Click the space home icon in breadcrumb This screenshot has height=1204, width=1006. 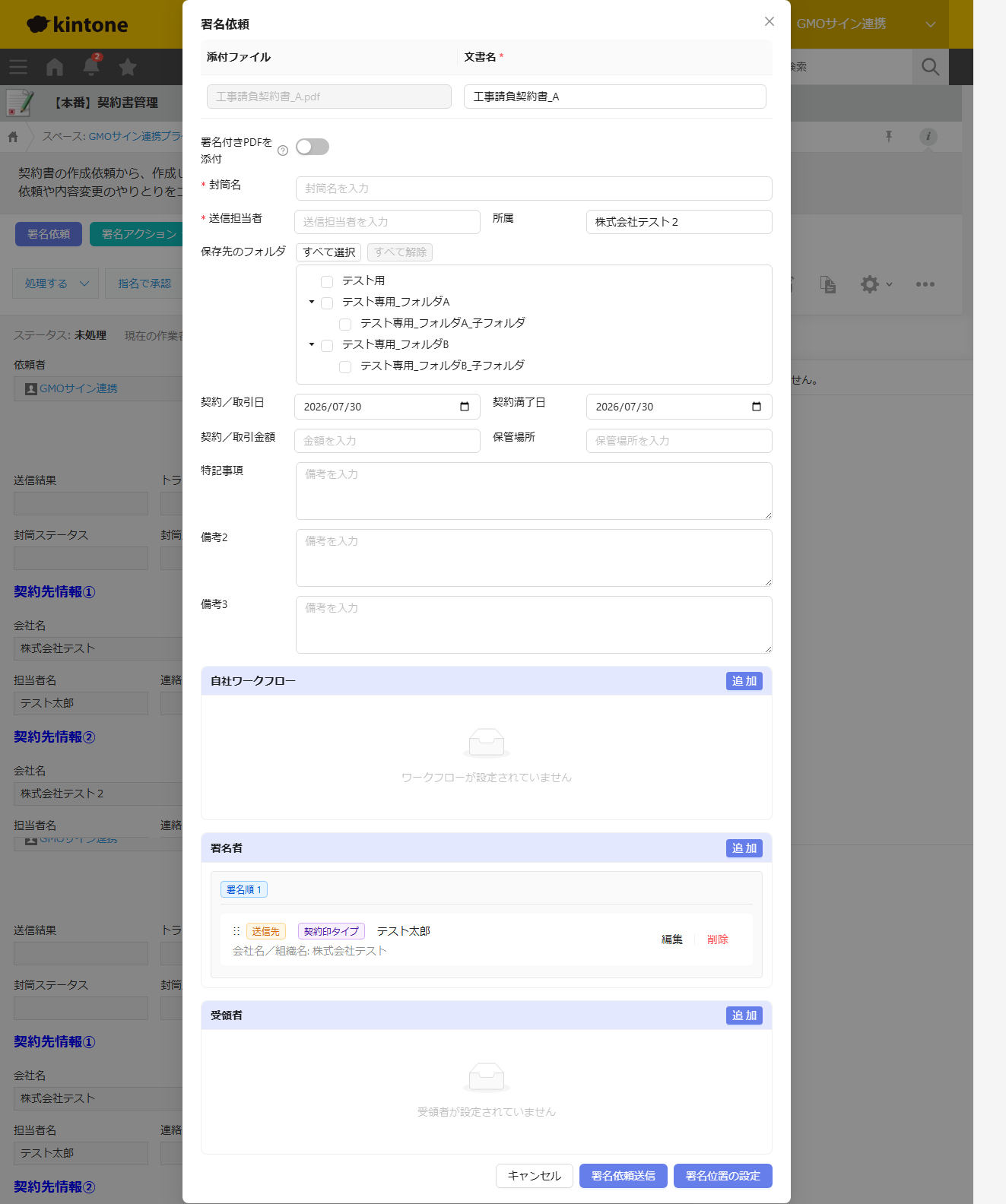13,137
